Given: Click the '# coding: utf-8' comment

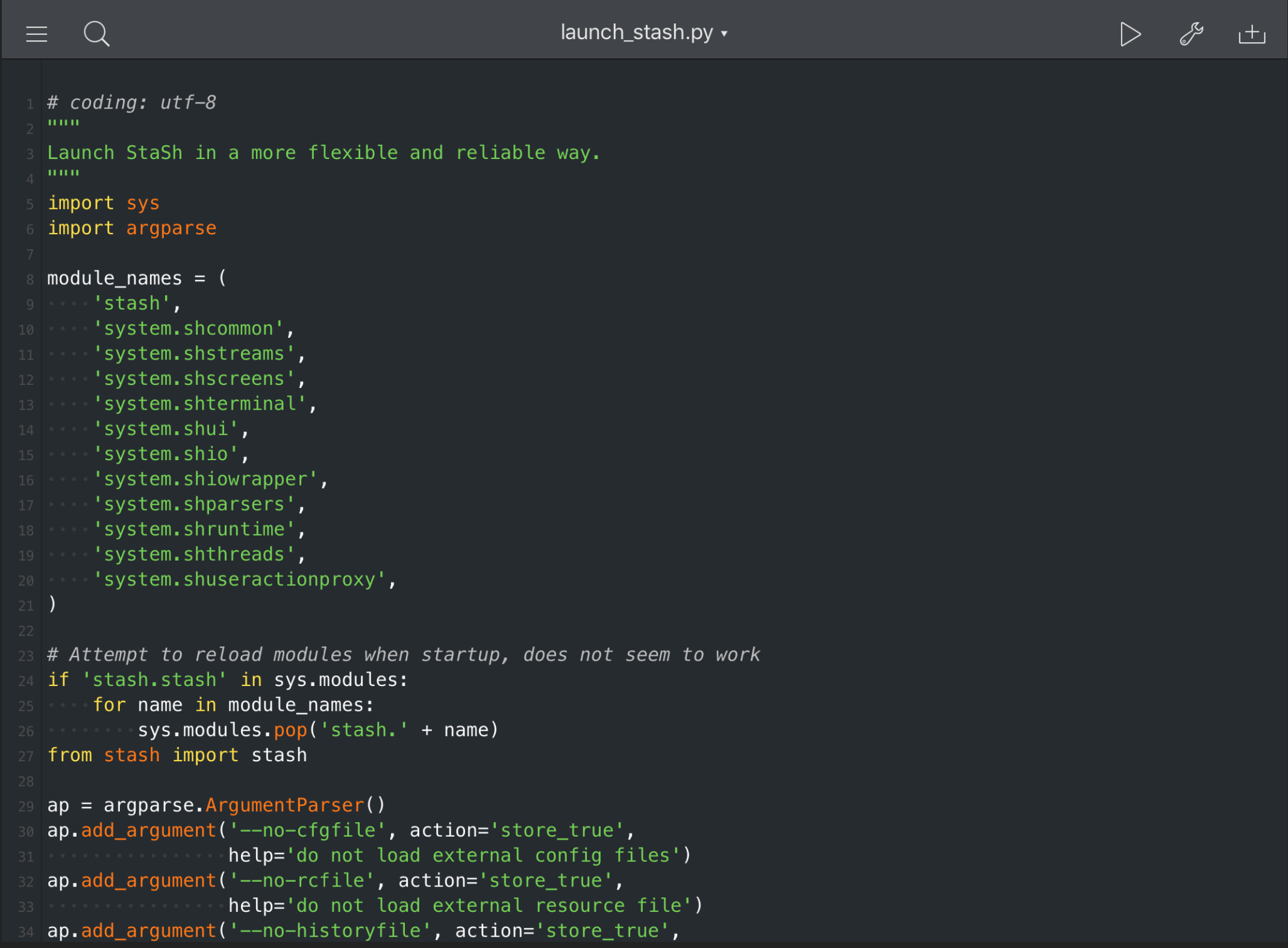Looking at the screenshot, I should pos(131,103).
